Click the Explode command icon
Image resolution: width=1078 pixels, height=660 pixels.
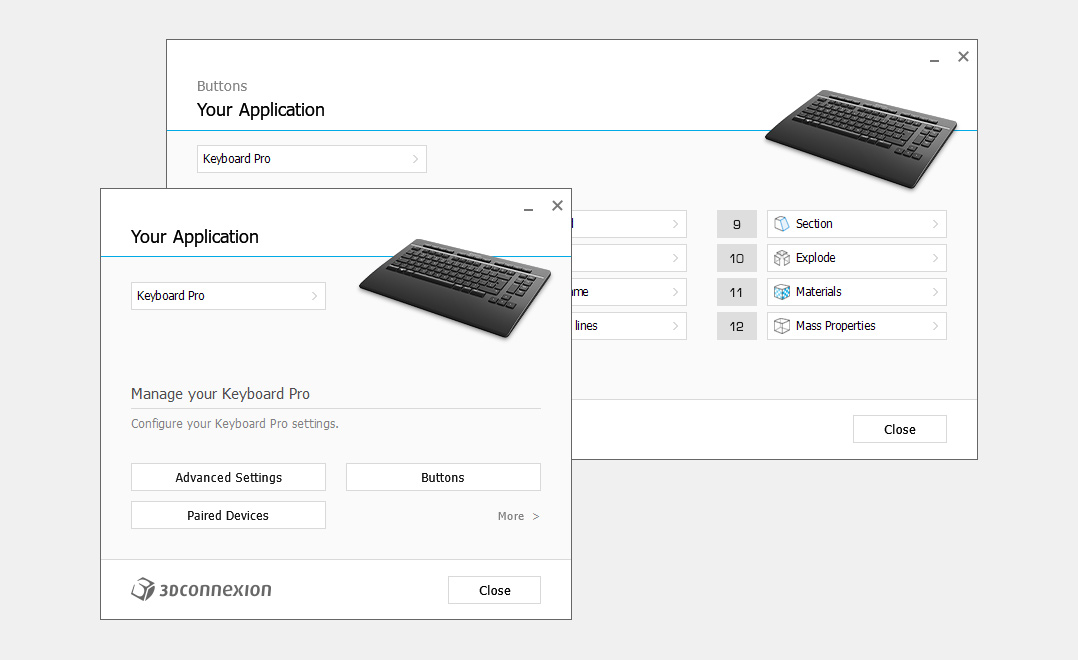(x=780, y=257)
